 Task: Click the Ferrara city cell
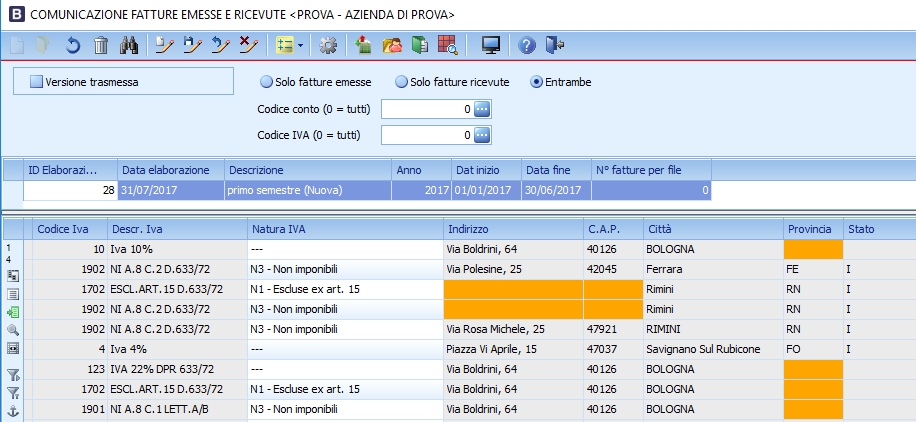pyautogui.click(x=713, y=269)
